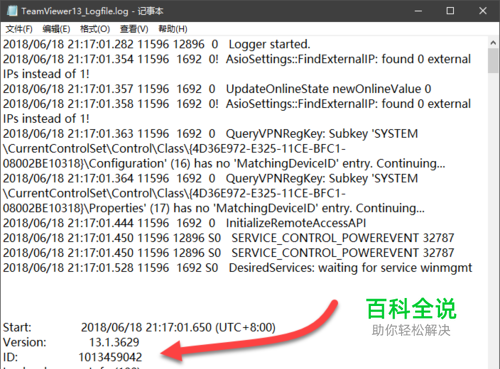500x369 pixels.
Task: Click the text 'Logger started.'
Action: (269, 44)
